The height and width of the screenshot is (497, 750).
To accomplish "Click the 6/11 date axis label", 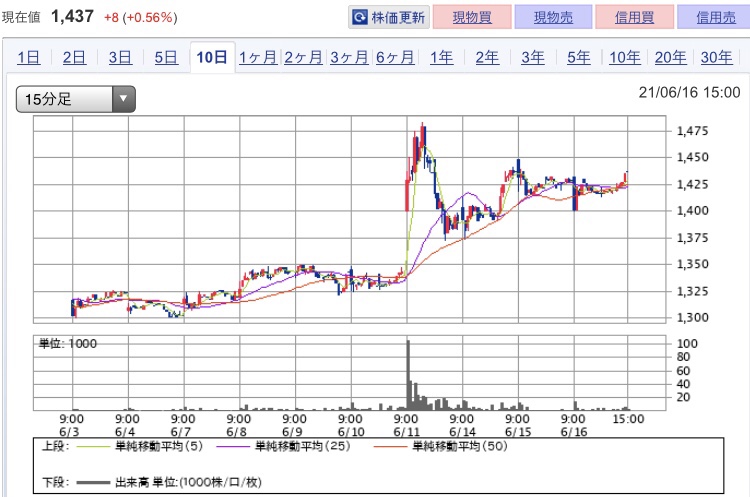I will point(406,432).
